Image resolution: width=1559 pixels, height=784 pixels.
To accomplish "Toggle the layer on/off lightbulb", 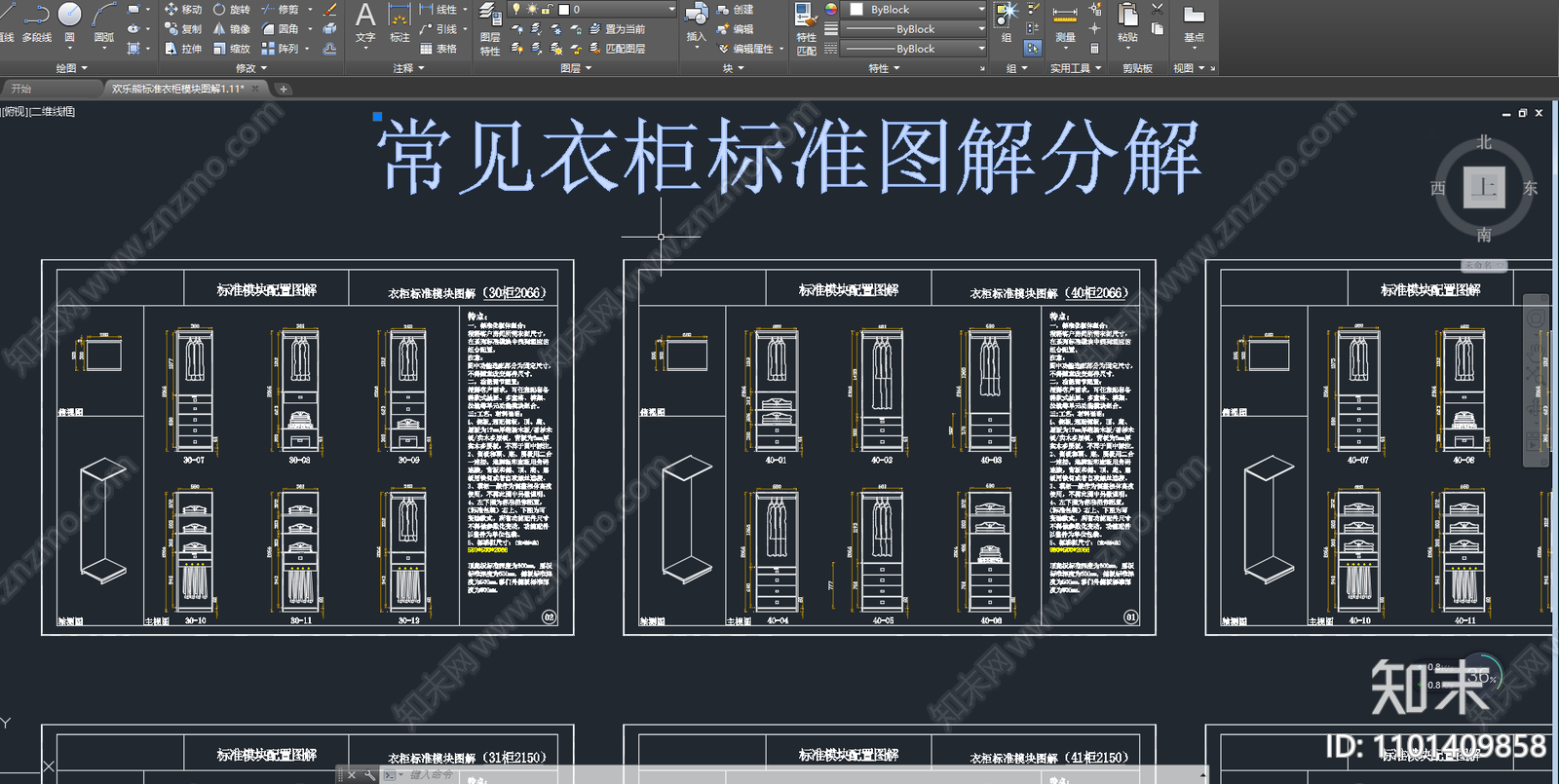I will [x=516, y=9].
